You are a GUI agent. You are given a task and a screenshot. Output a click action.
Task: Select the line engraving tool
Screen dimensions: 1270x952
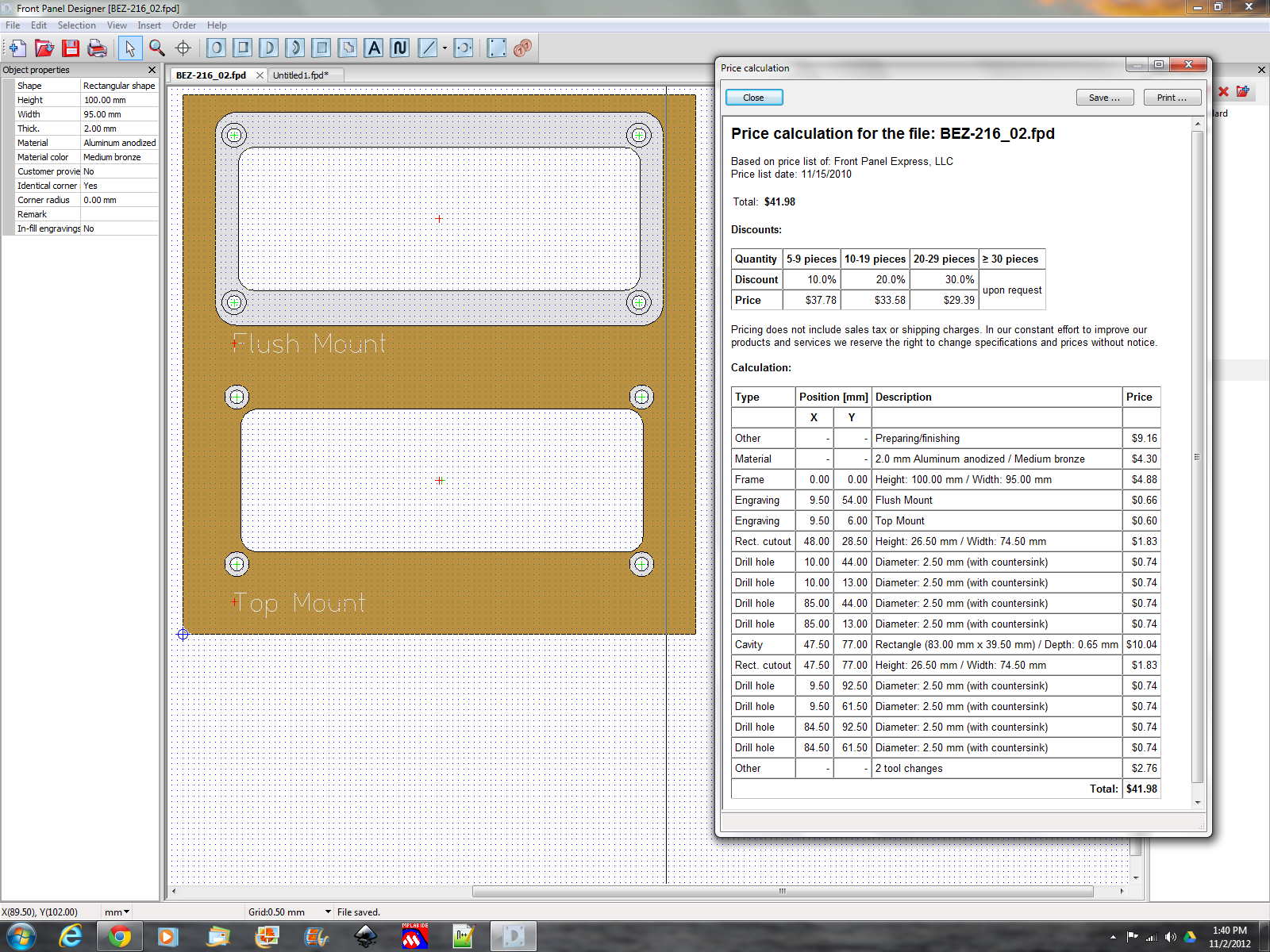(428, 48)
